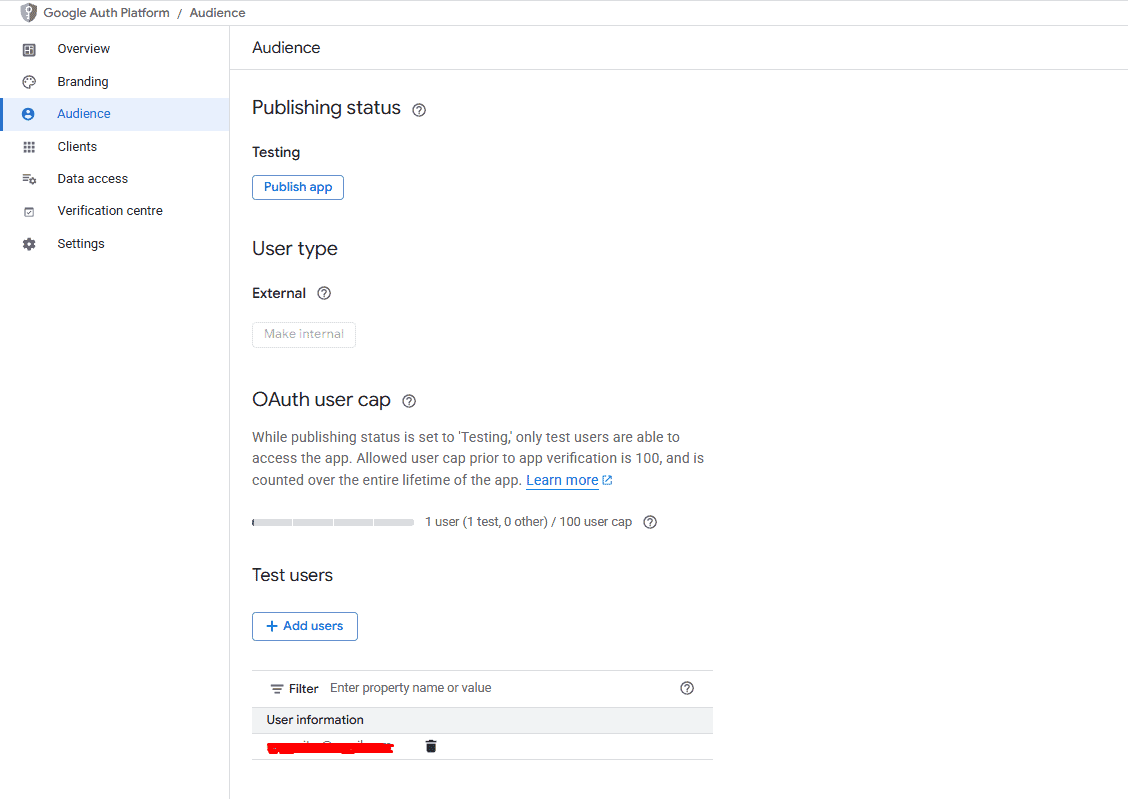Image resolution: width=1128 pixels, height=799 pixels.
Task: Click help icon in the Filter bar
Action: pos(686,688)
